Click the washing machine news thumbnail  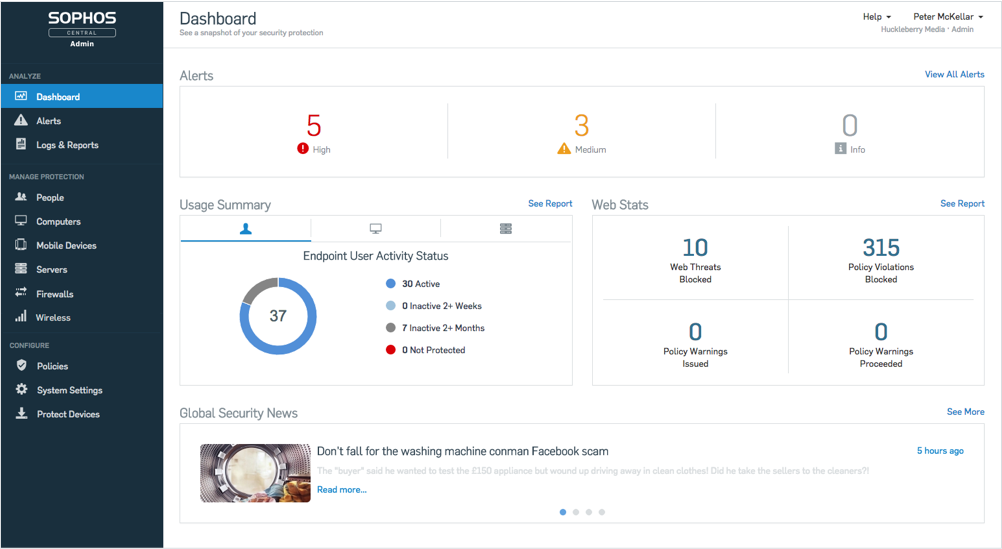tap(255, 472)
